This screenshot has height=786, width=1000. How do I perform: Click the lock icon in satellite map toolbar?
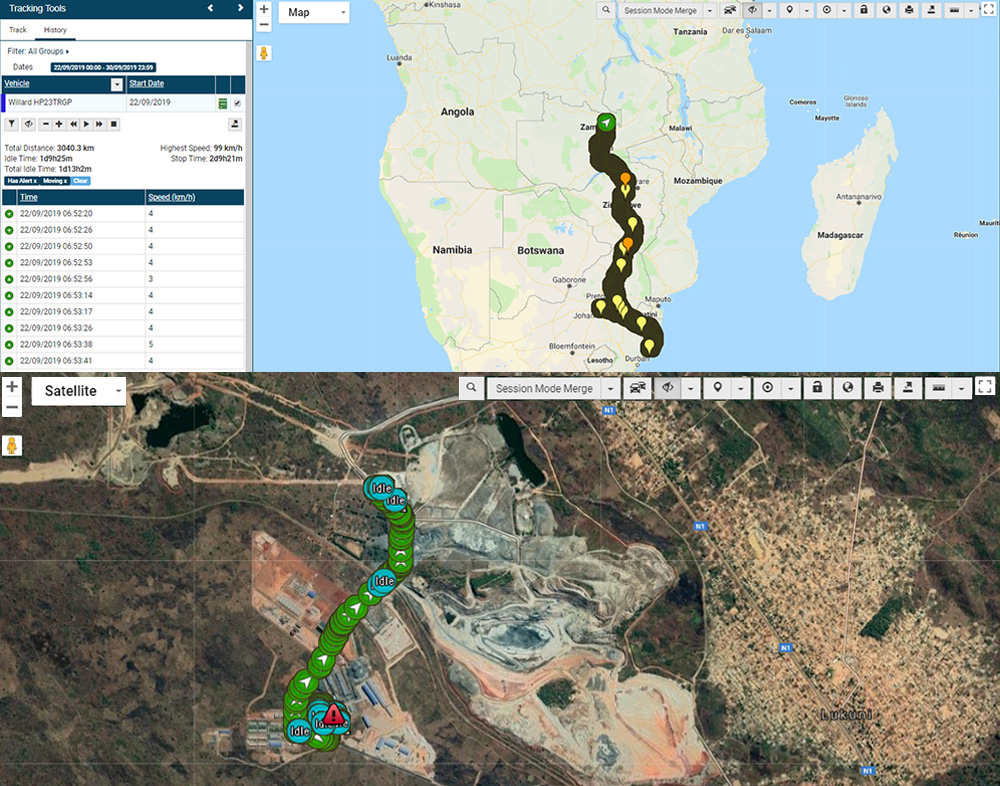coord(817,388)
